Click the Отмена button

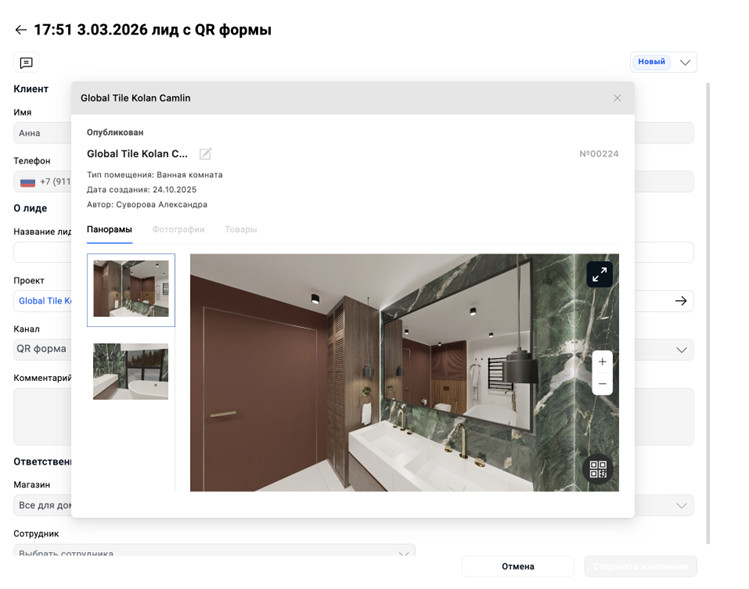518,567
